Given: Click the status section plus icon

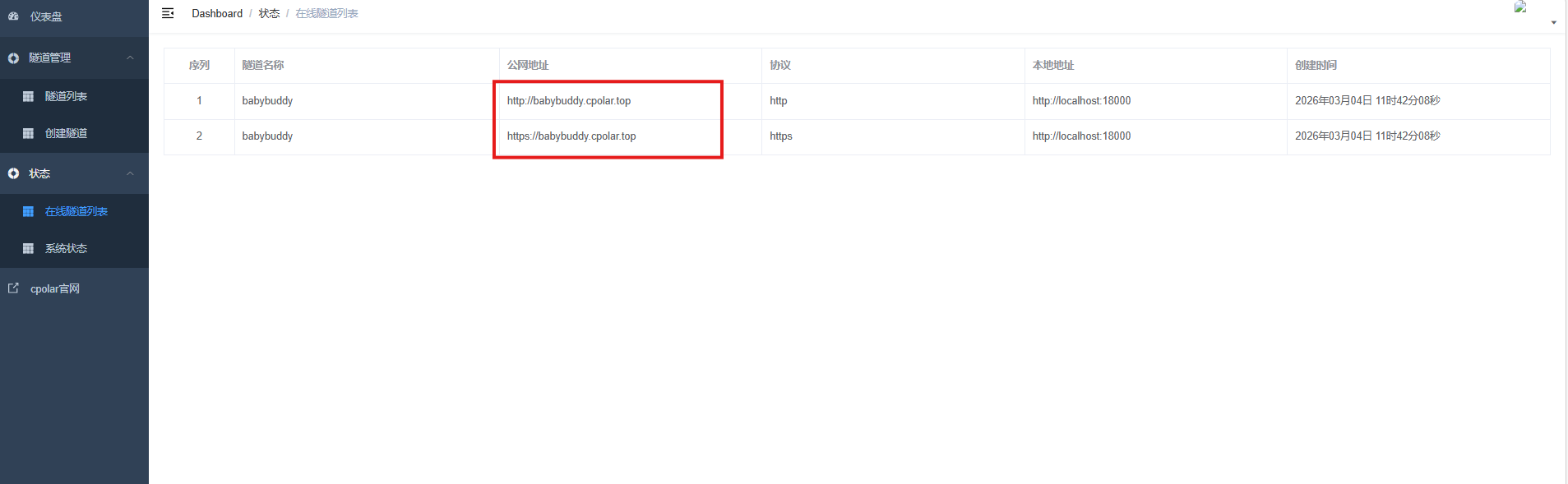Looking at the screenshot, I should pos(13,173).
